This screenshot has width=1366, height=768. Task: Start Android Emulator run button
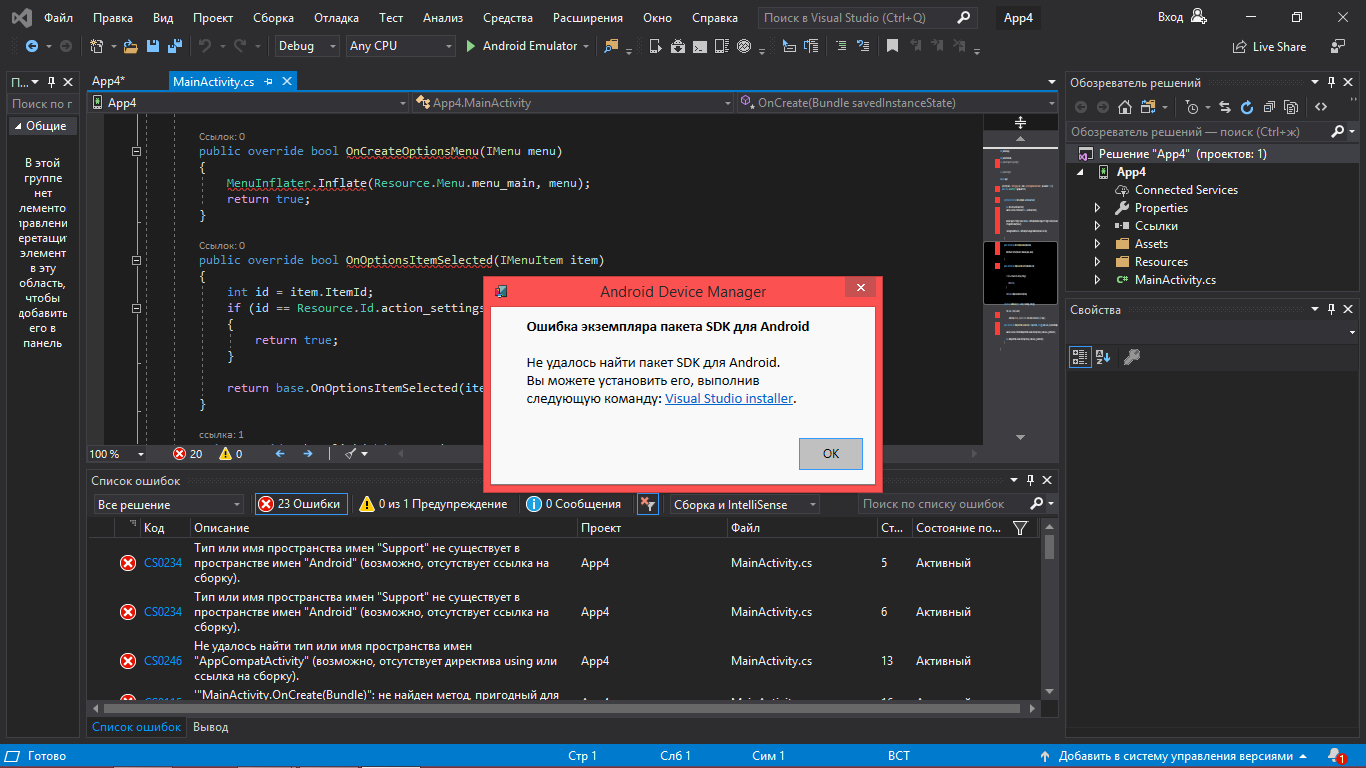523,46
